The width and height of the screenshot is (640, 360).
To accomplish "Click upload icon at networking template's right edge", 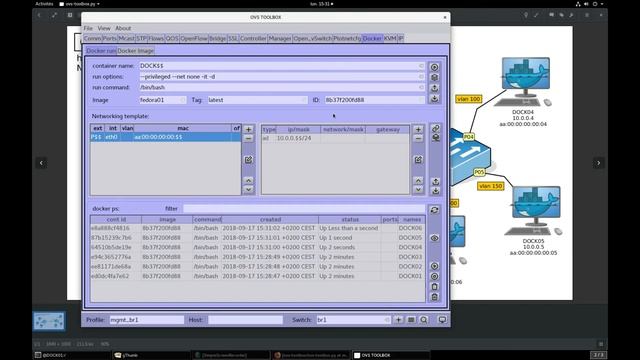I will [x=436, y=181].
